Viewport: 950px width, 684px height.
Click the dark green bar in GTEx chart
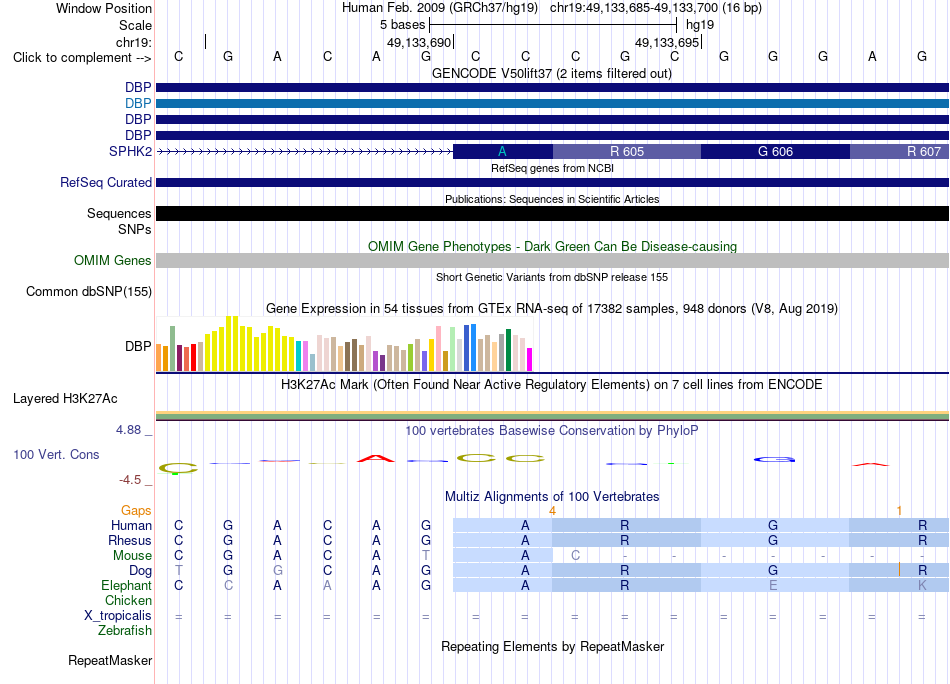(508, 350)
